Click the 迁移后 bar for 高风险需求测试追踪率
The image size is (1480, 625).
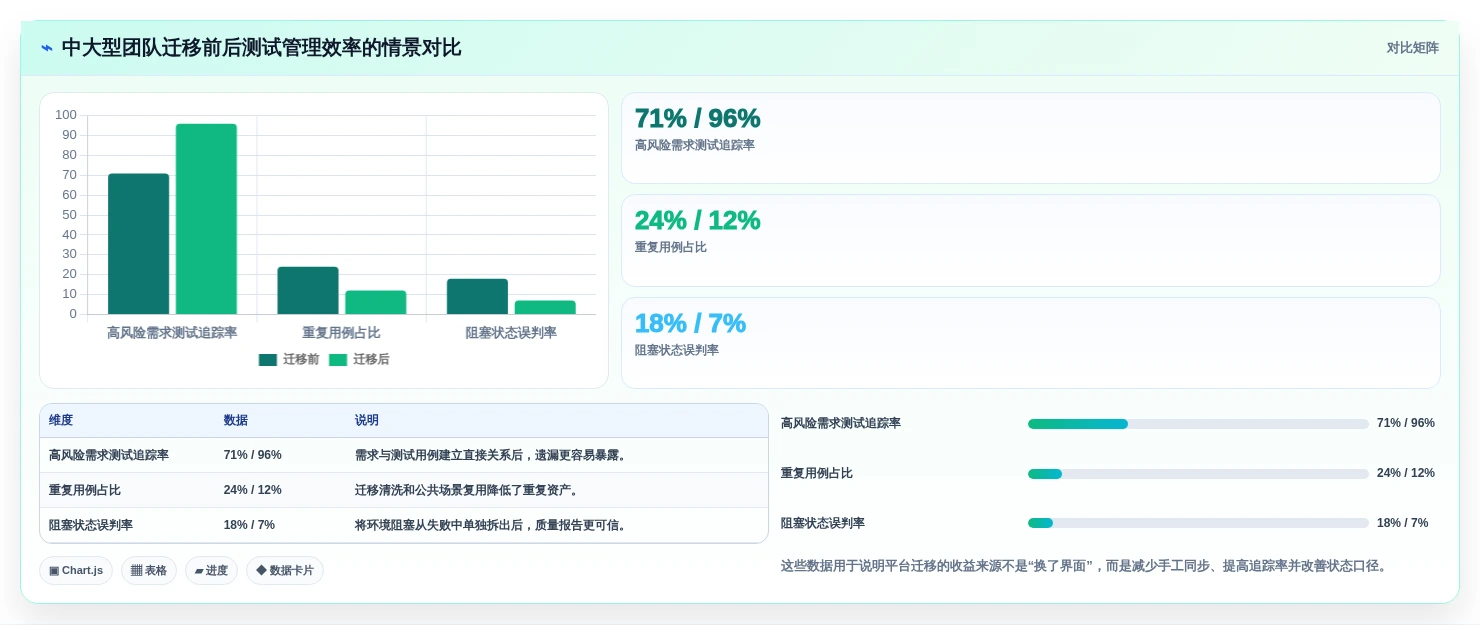tap(206, 219)
